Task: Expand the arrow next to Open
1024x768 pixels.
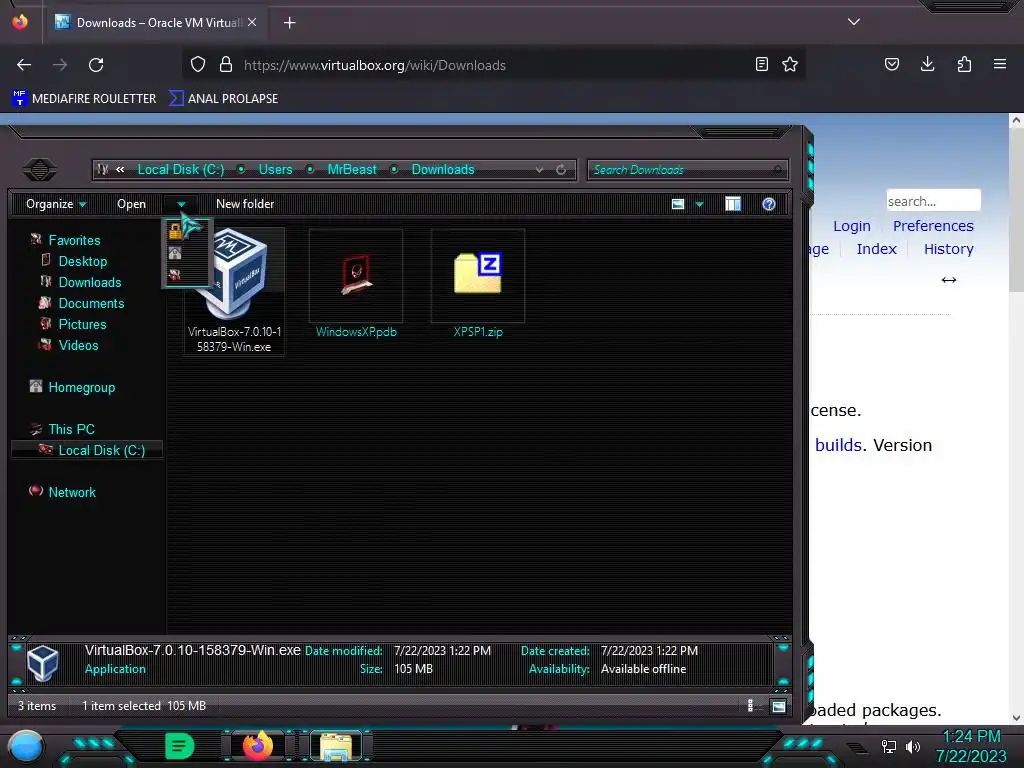Action: tap(181, 204)
